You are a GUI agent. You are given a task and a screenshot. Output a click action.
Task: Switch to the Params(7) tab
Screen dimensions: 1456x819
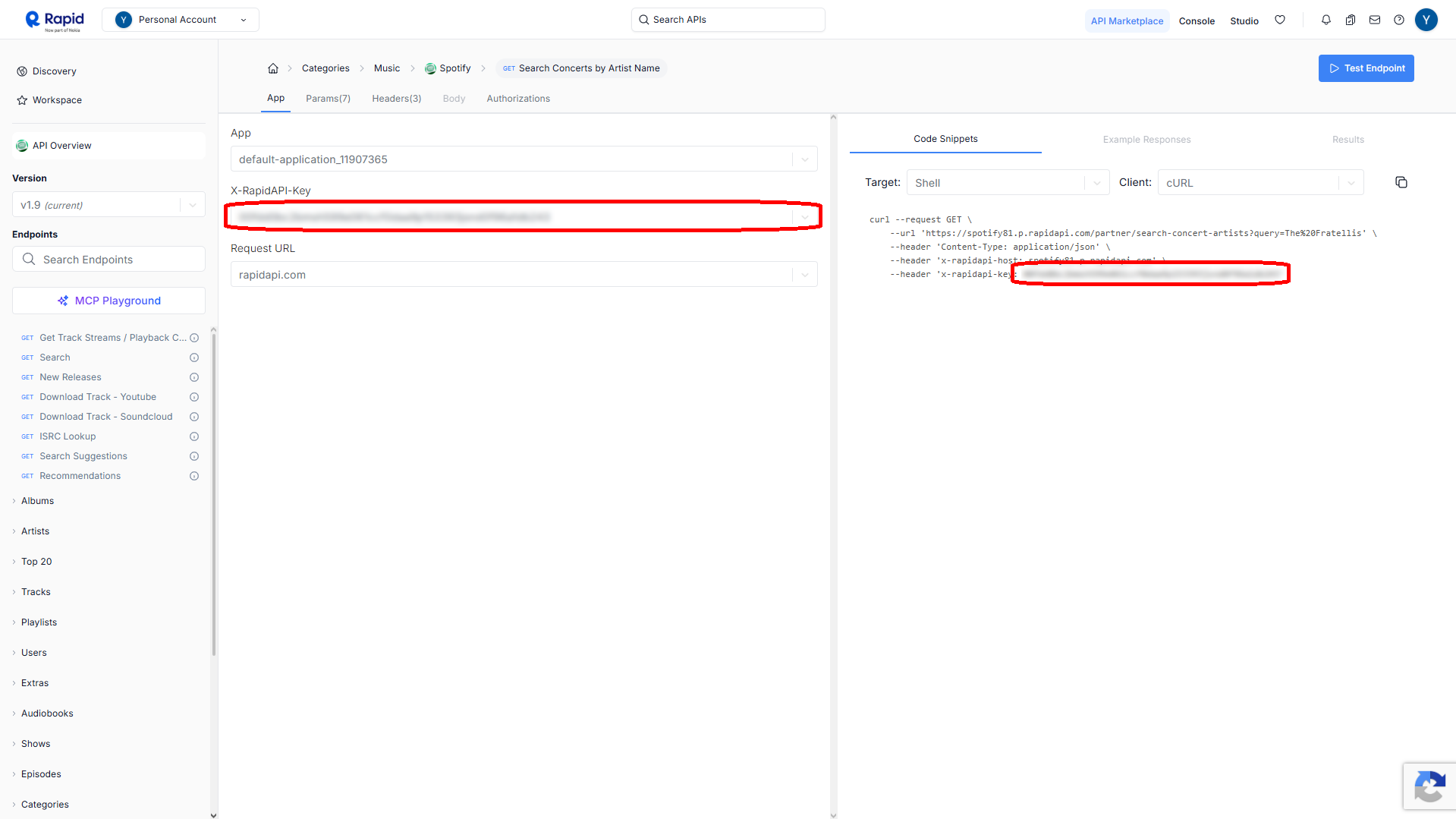[x=328, y=99]
